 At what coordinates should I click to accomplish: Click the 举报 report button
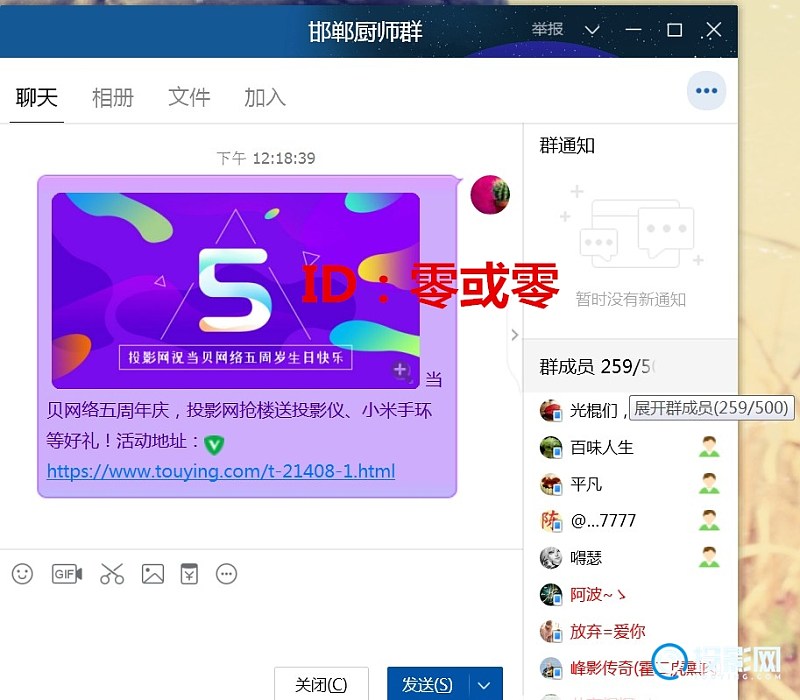(547, 29)
